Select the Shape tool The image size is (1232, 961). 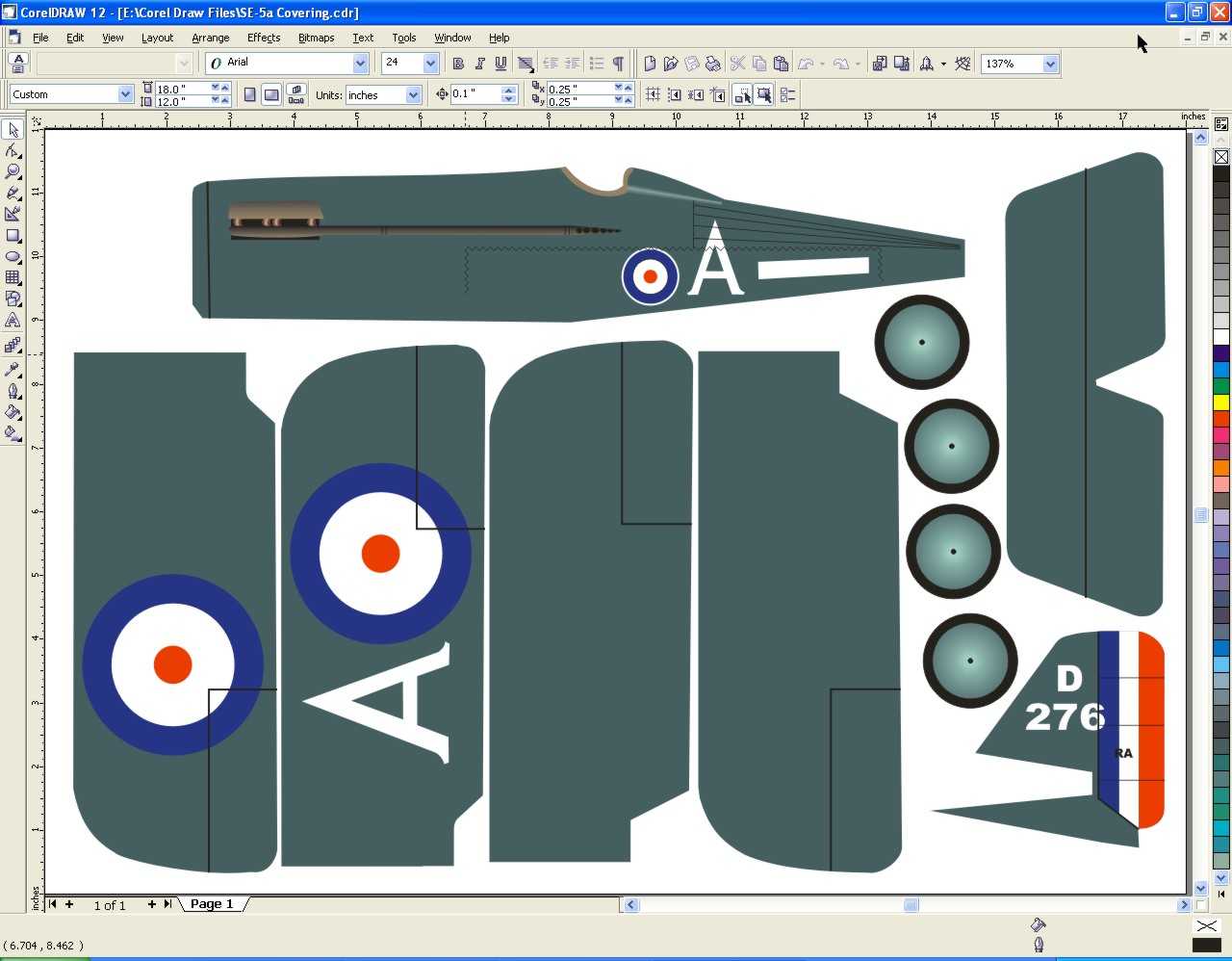coord(13,150)
